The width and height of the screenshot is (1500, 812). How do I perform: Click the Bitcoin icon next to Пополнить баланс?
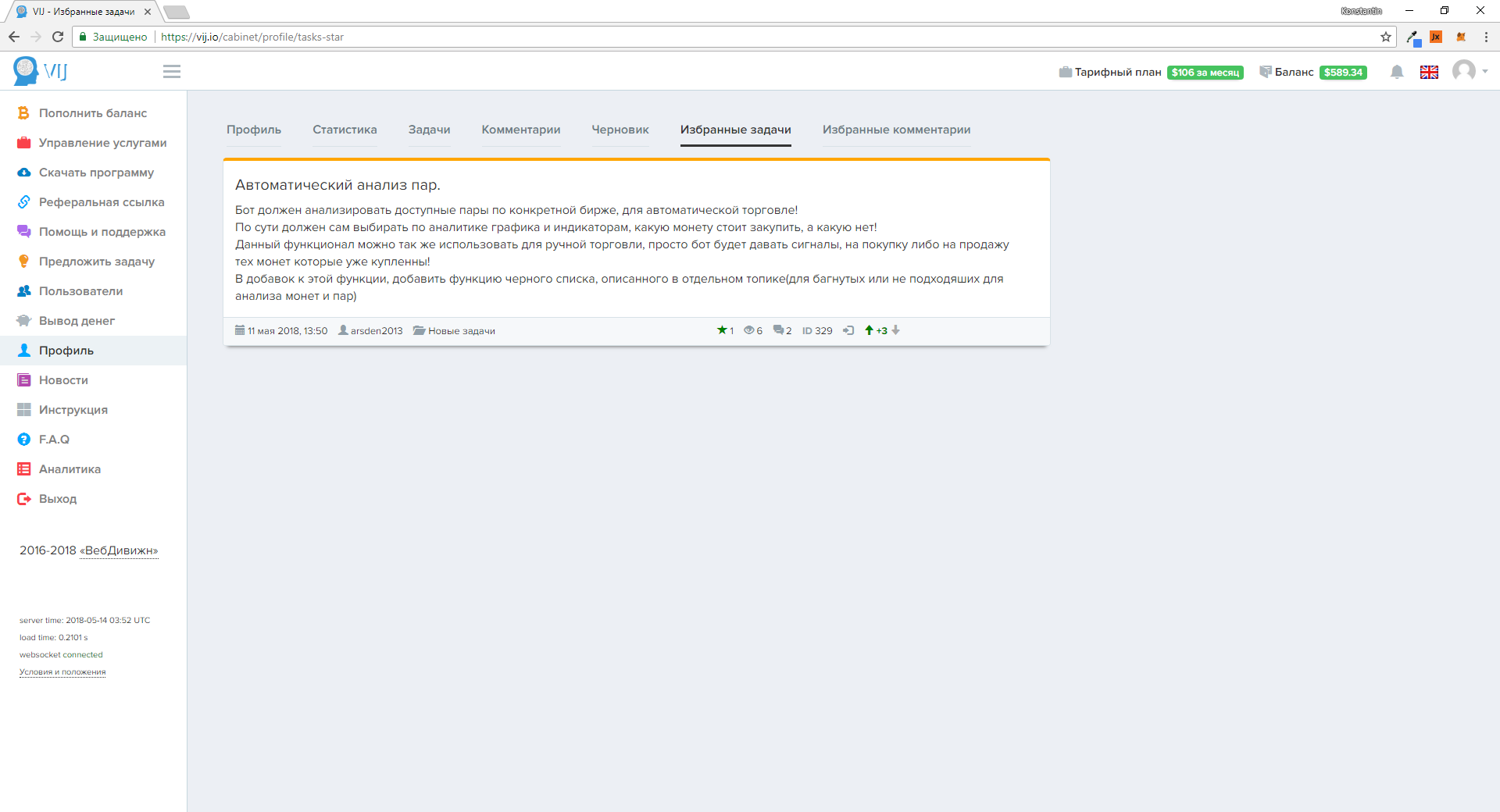pos(23,113)
